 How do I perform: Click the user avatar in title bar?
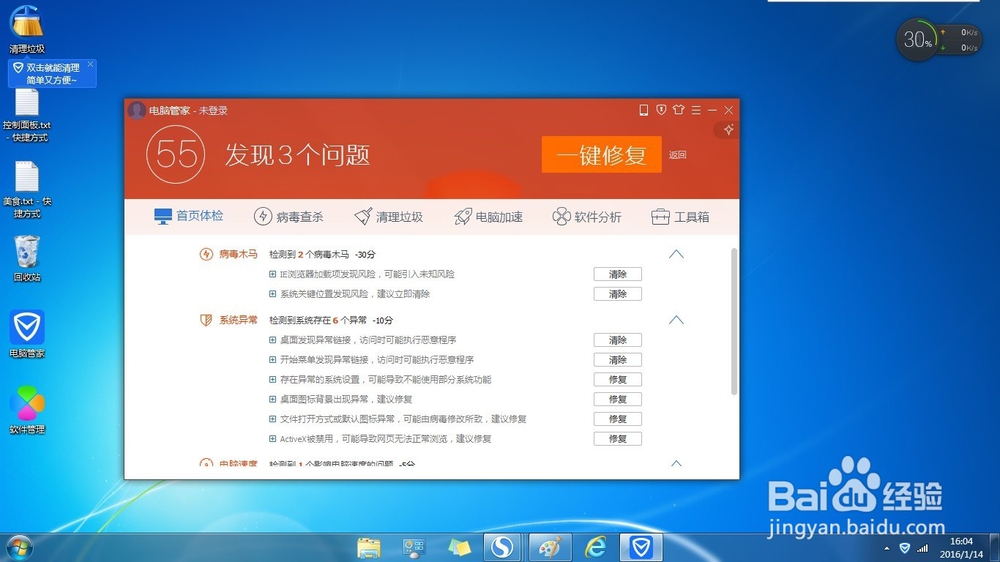coord(136,110)
